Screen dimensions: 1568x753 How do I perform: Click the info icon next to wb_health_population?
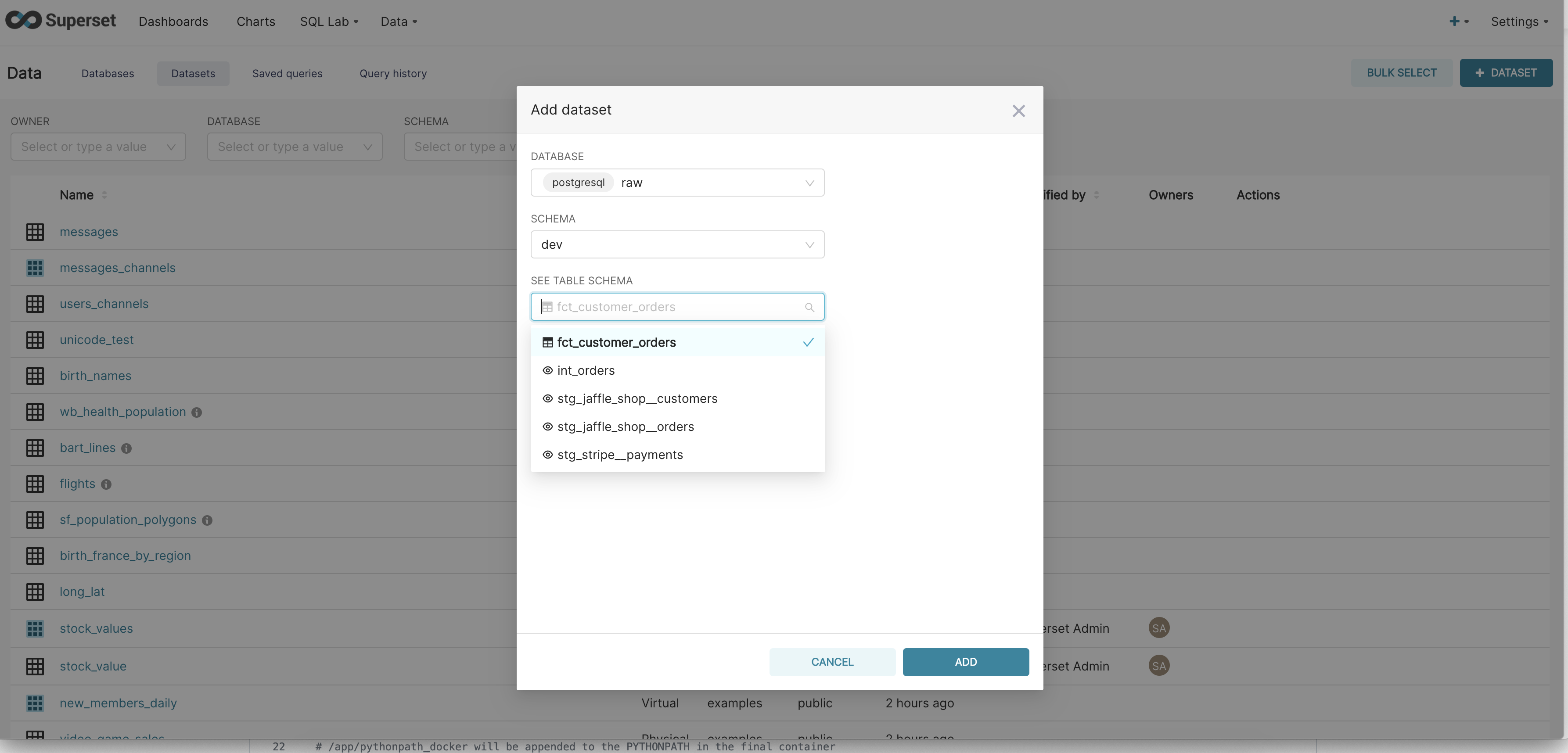tap(197, 412)
